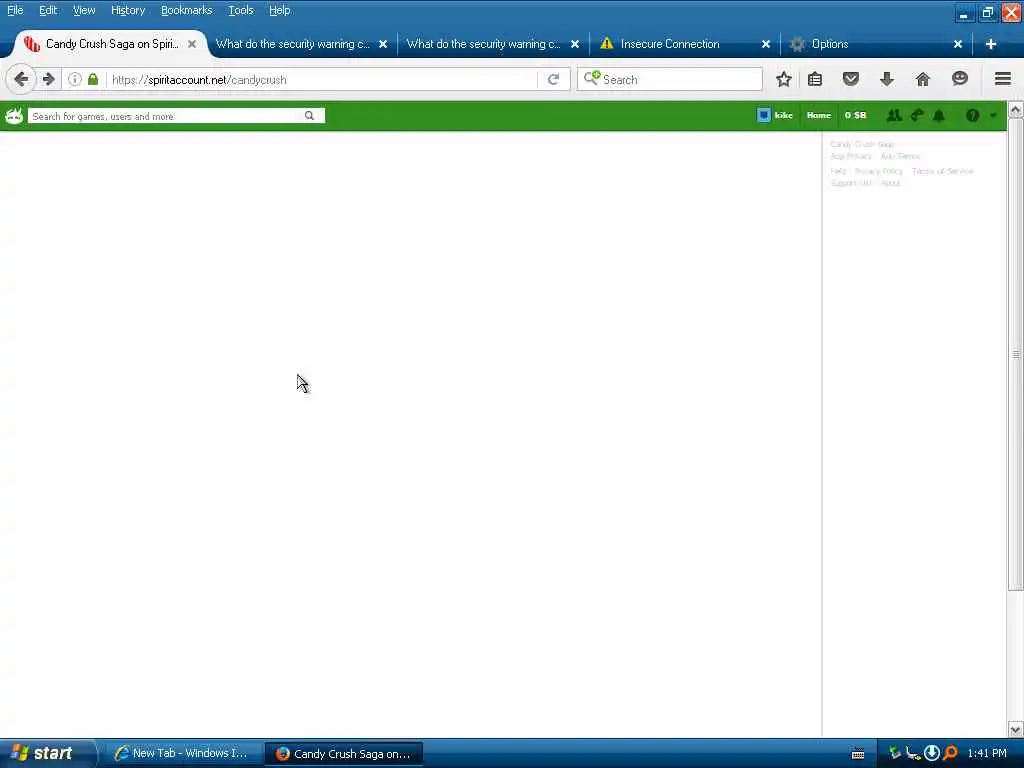The width and height of the screenshot is (1024, 768).
Task: Open a new tab with plus button
Action: (991, 44)
